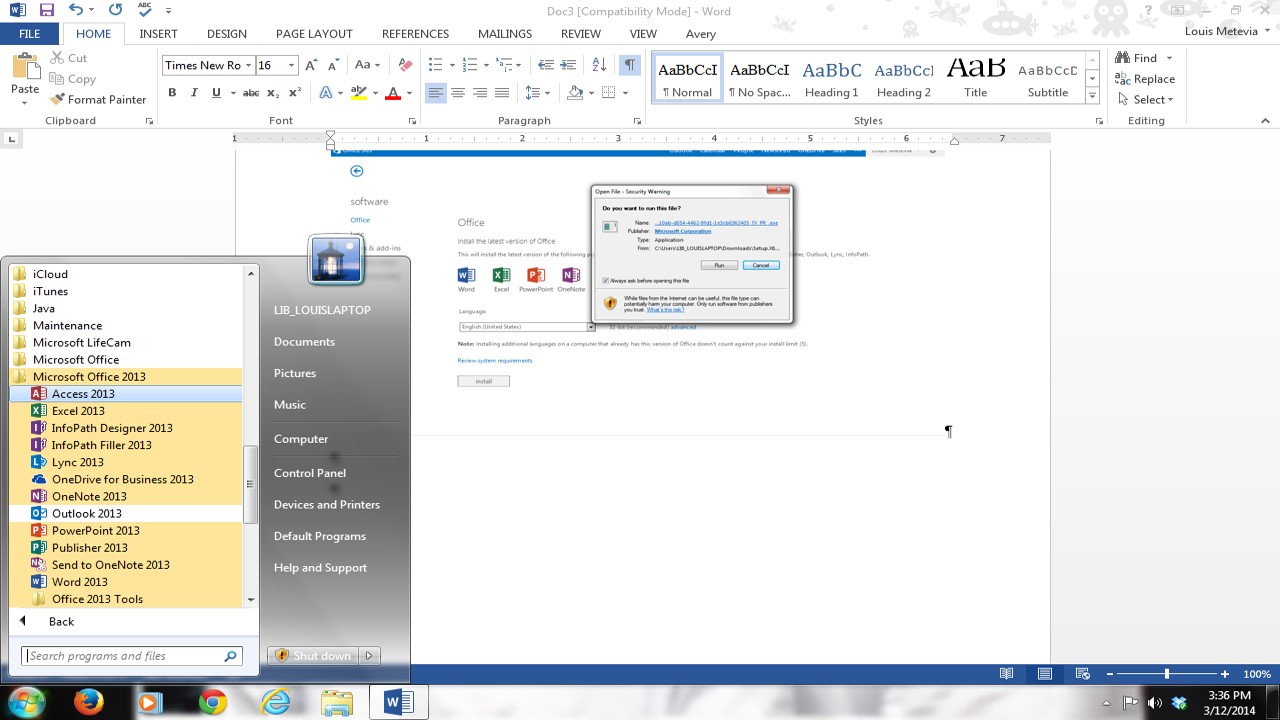Expand the Styles gallery More arrow
The width and height of the screenshot is (1280, 720).
(x=1093, y=97)
